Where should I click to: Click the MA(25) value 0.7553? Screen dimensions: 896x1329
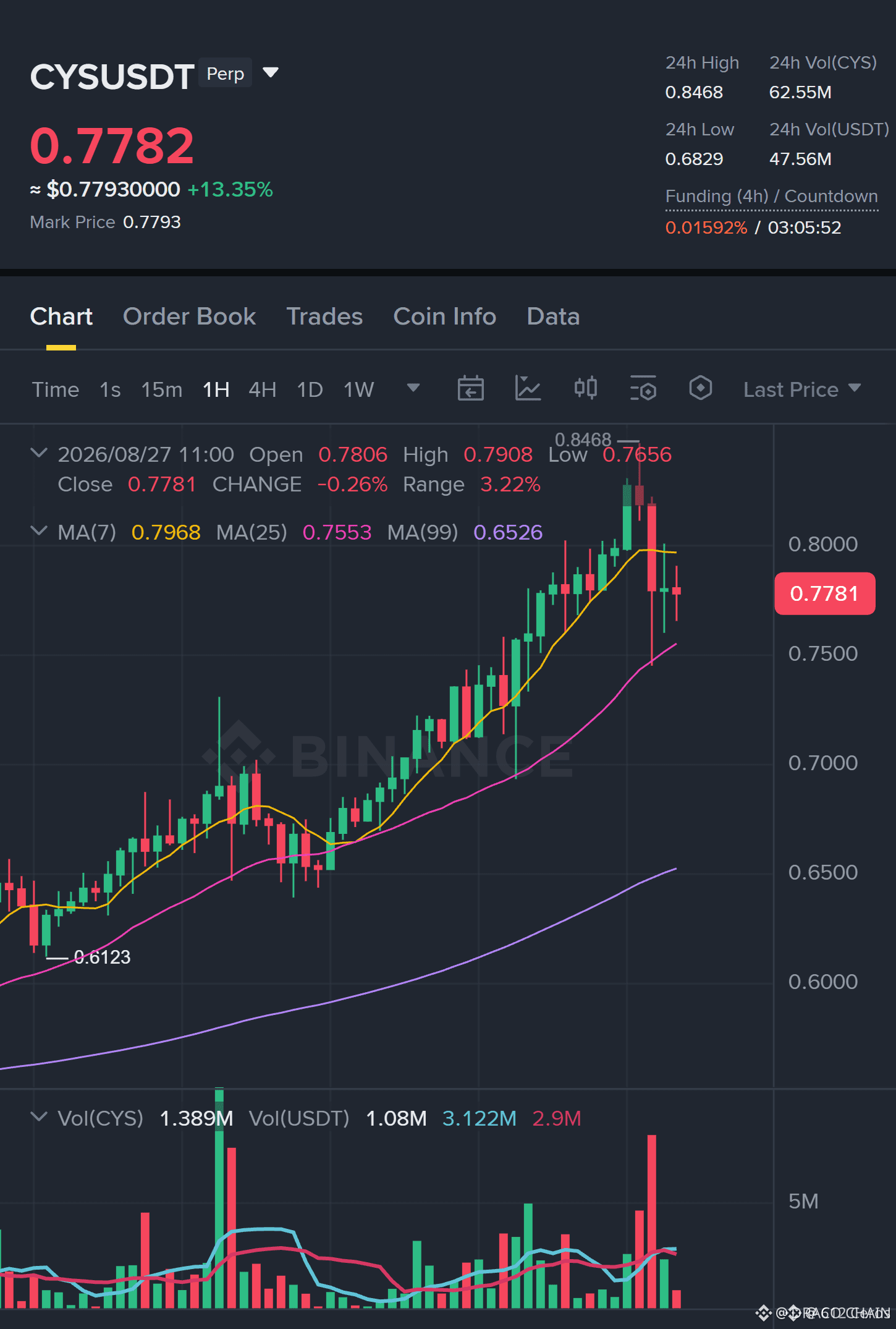(x=337, y=532)
